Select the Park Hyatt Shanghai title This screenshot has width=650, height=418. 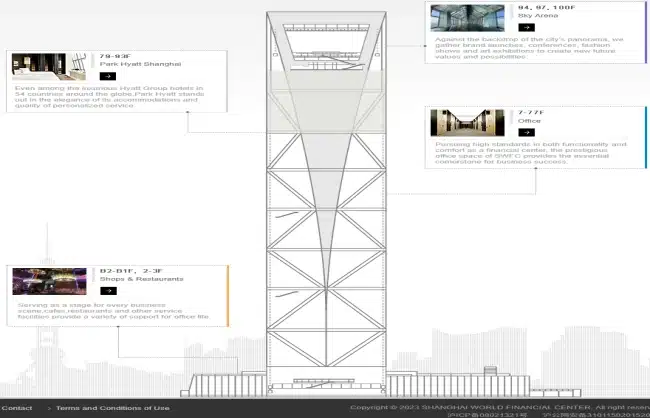coord(141,63)
